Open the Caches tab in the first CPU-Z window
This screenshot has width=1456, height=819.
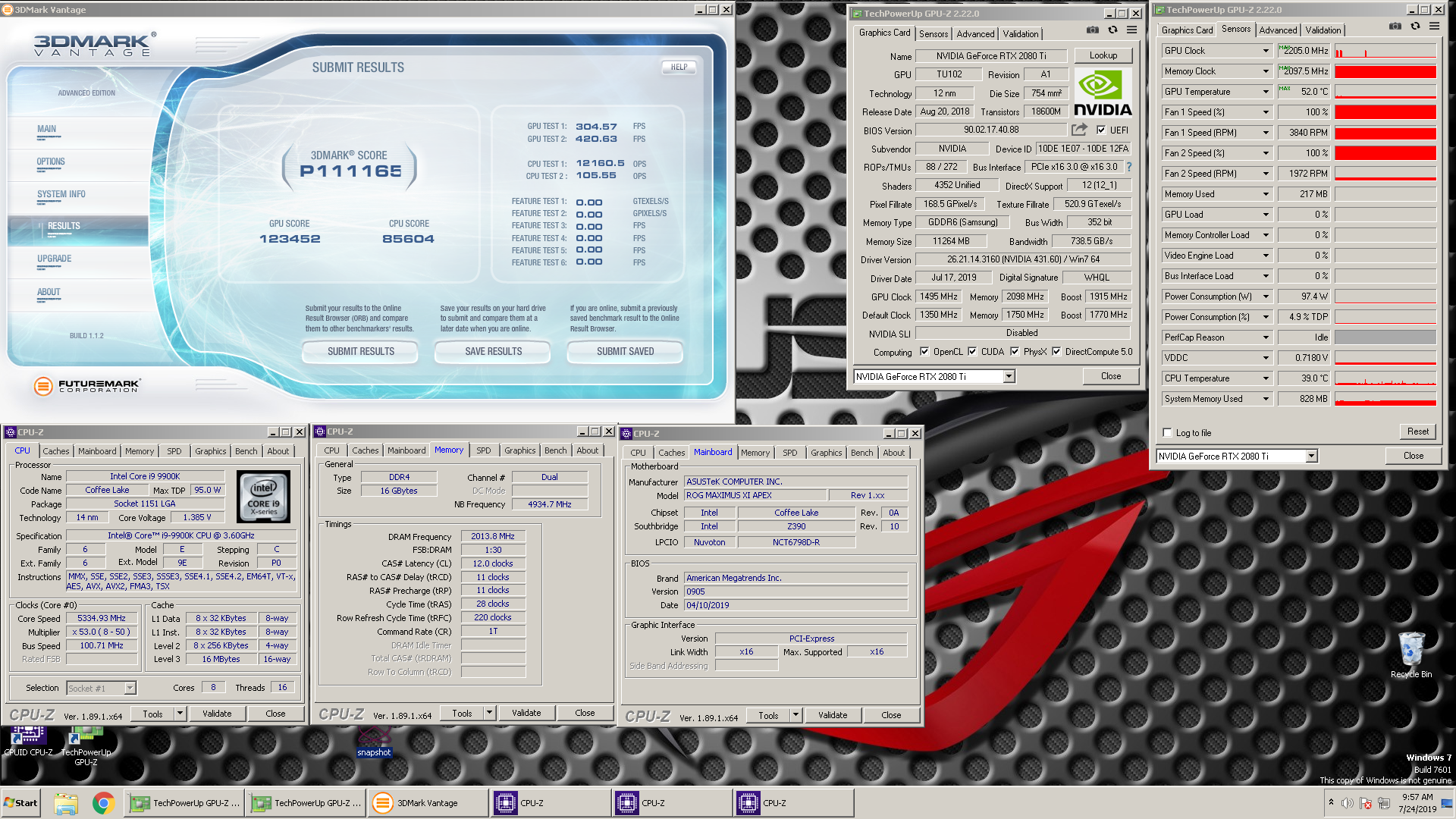pyautogui.click(x=55, y=450)
